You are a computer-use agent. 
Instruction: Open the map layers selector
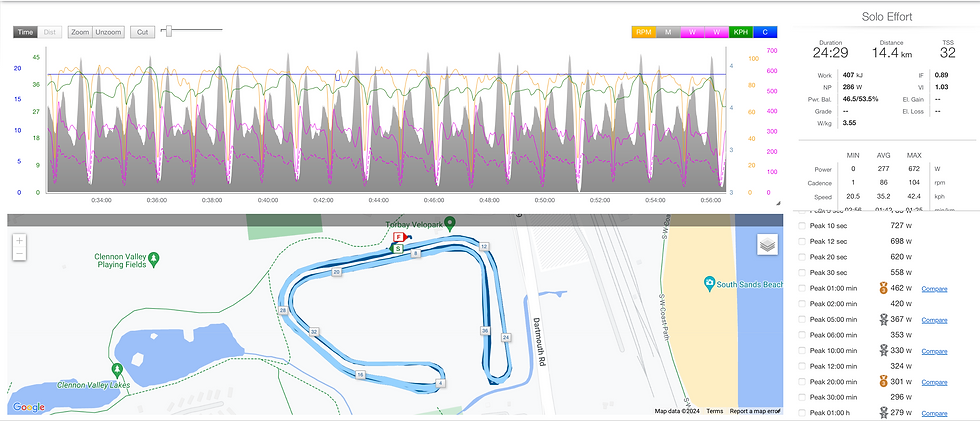click(x=767, y=245)
